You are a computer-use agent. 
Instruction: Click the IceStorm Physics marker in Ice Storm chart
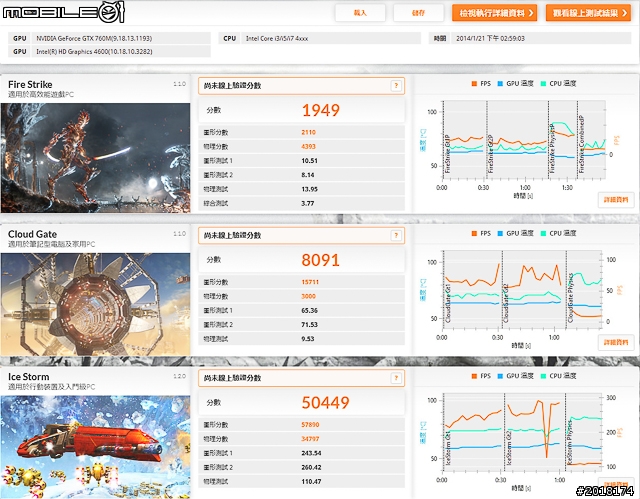click(569, 442)
